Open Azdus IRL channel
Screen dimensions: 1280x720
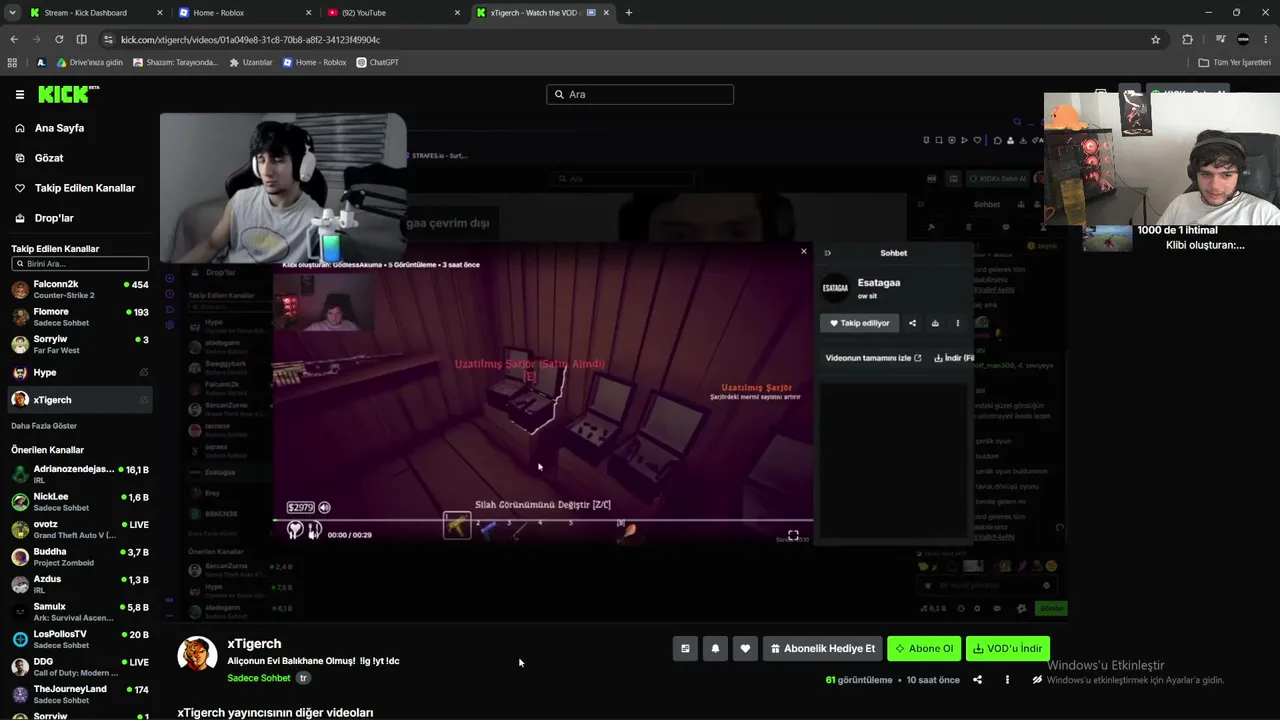click(80, 584)
